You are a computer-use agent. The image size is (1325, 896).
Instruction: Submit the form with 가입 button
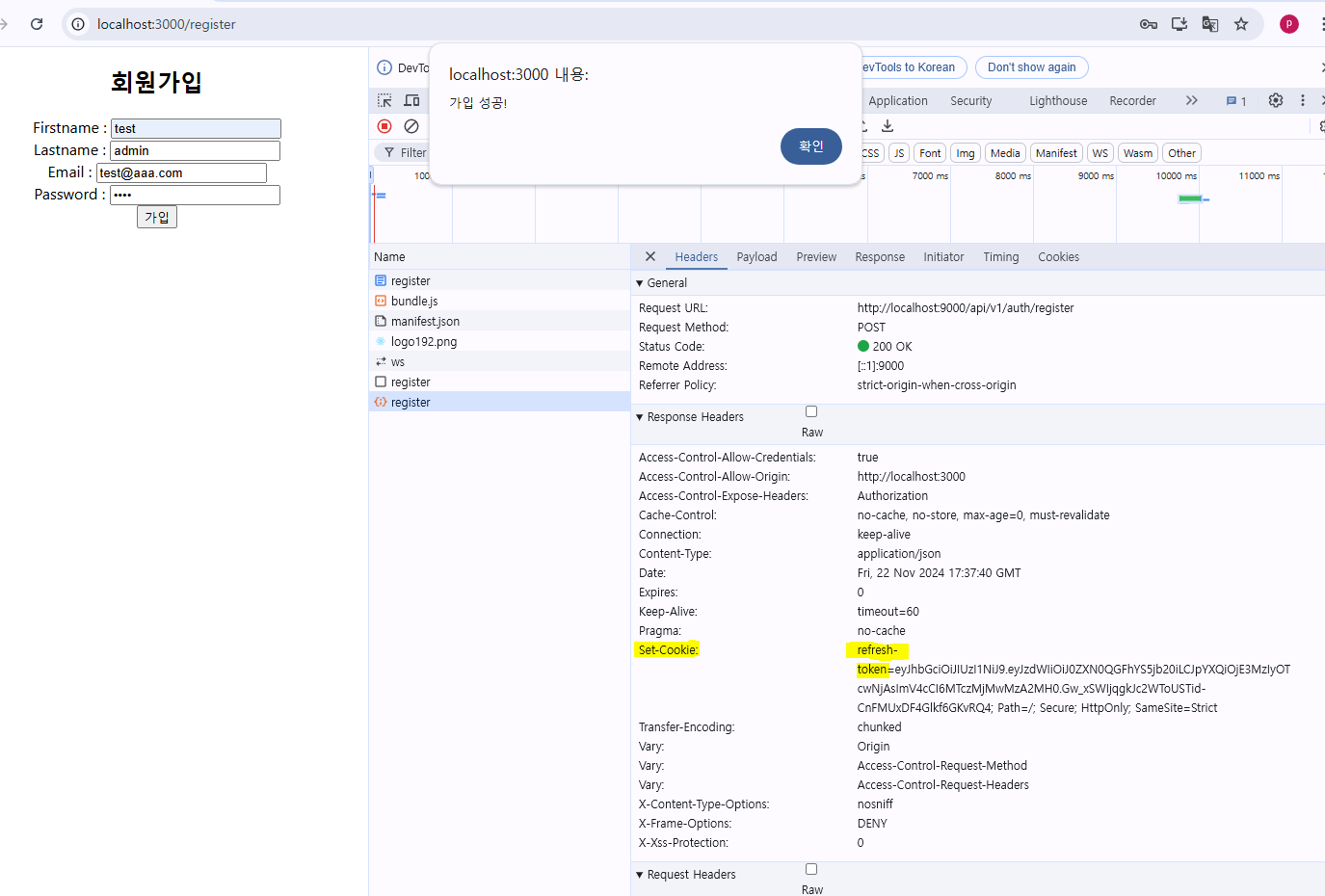157,218
